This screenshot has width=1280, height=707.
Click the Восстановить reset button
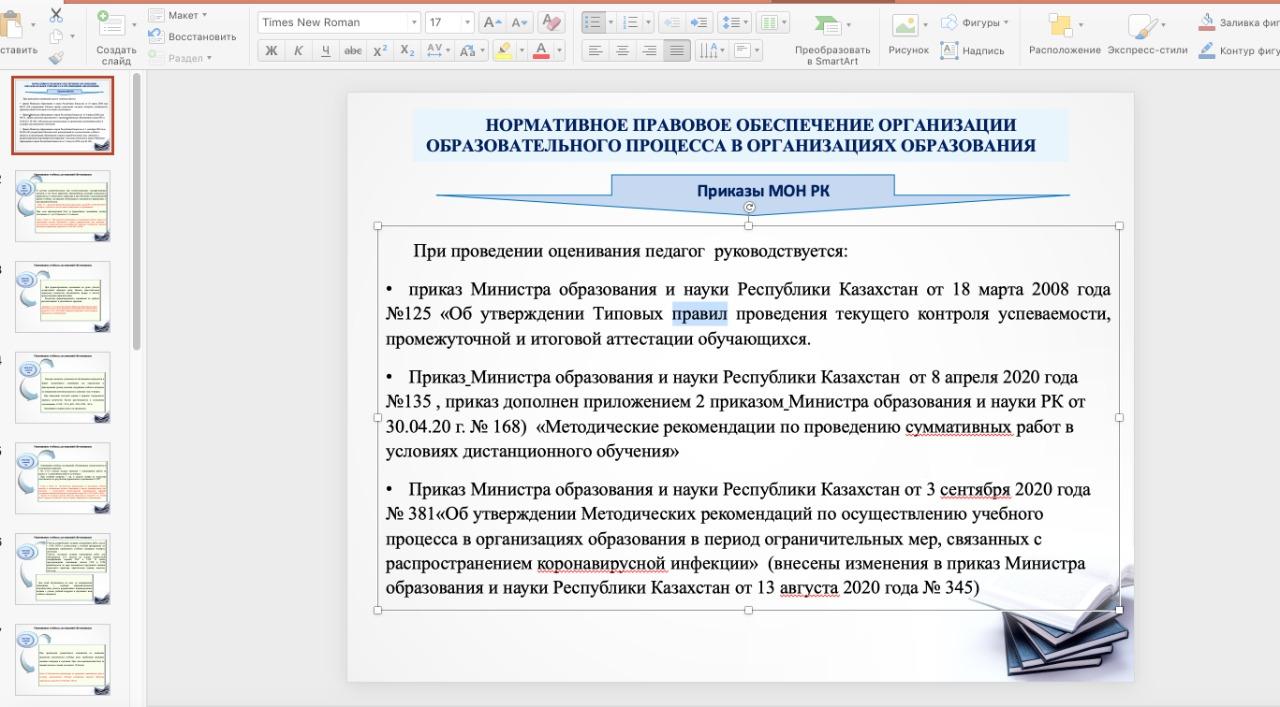point(193,36)
